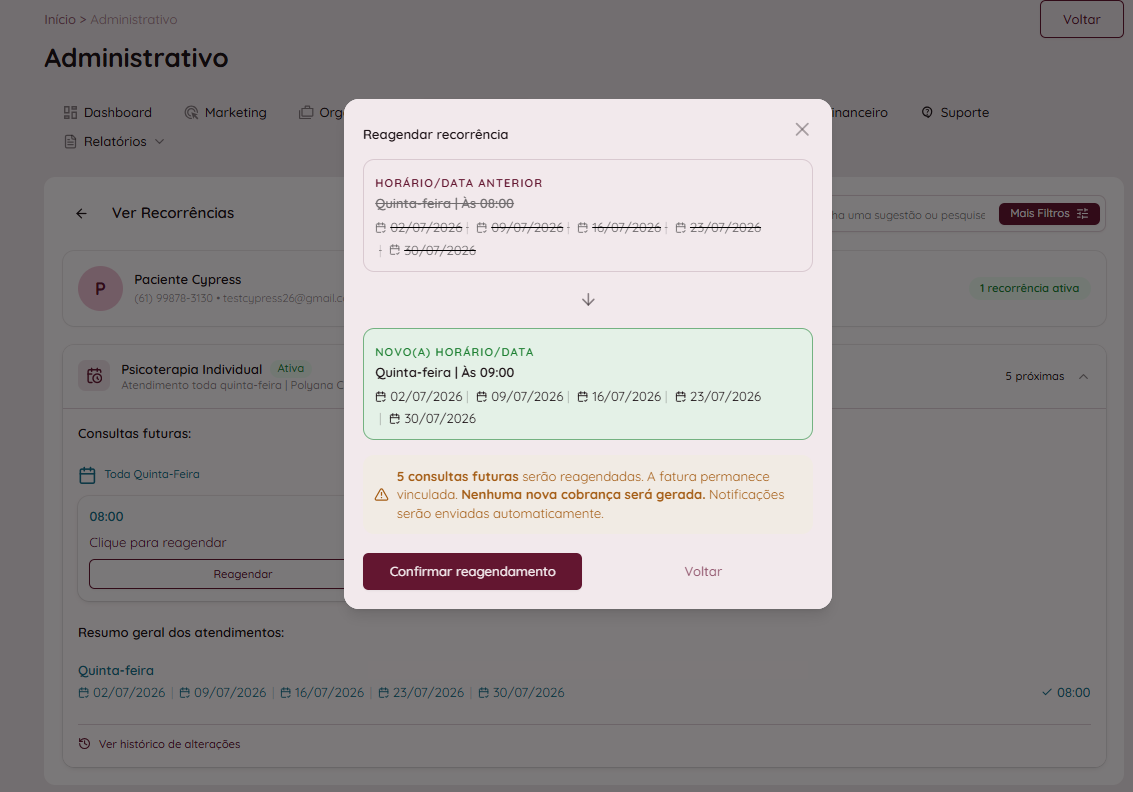The height and width of the screenshot is (792, 1133).
Task: Click the Paciente Cypress name
Action: (x=187, y=280)
